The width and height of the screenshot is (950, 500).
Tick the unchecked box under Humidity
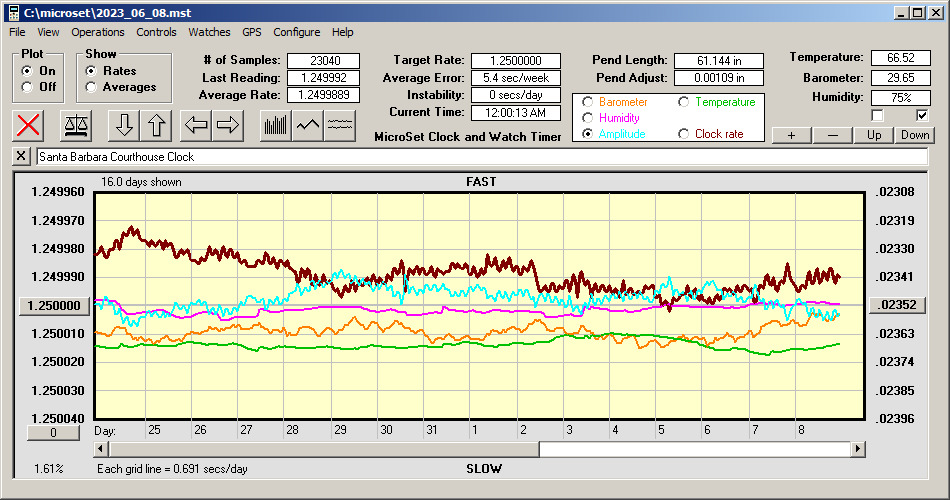tap(877, 115)
